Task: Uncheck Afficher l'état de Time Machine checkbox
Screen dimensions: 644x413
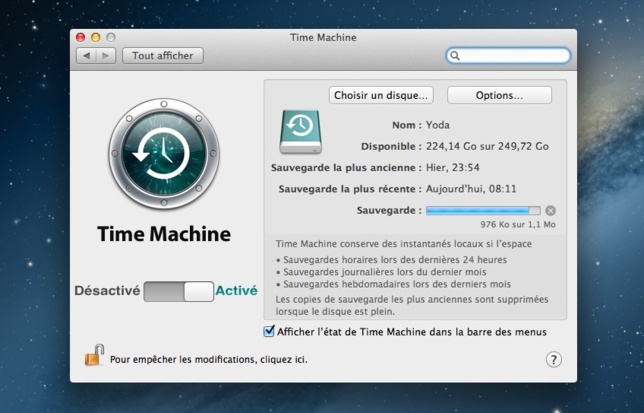Action: click(x=268, y=331)
